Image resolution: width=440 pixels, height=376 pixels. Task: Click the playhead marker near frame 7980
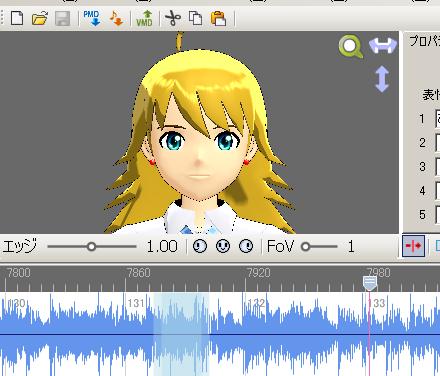point(370,283)
